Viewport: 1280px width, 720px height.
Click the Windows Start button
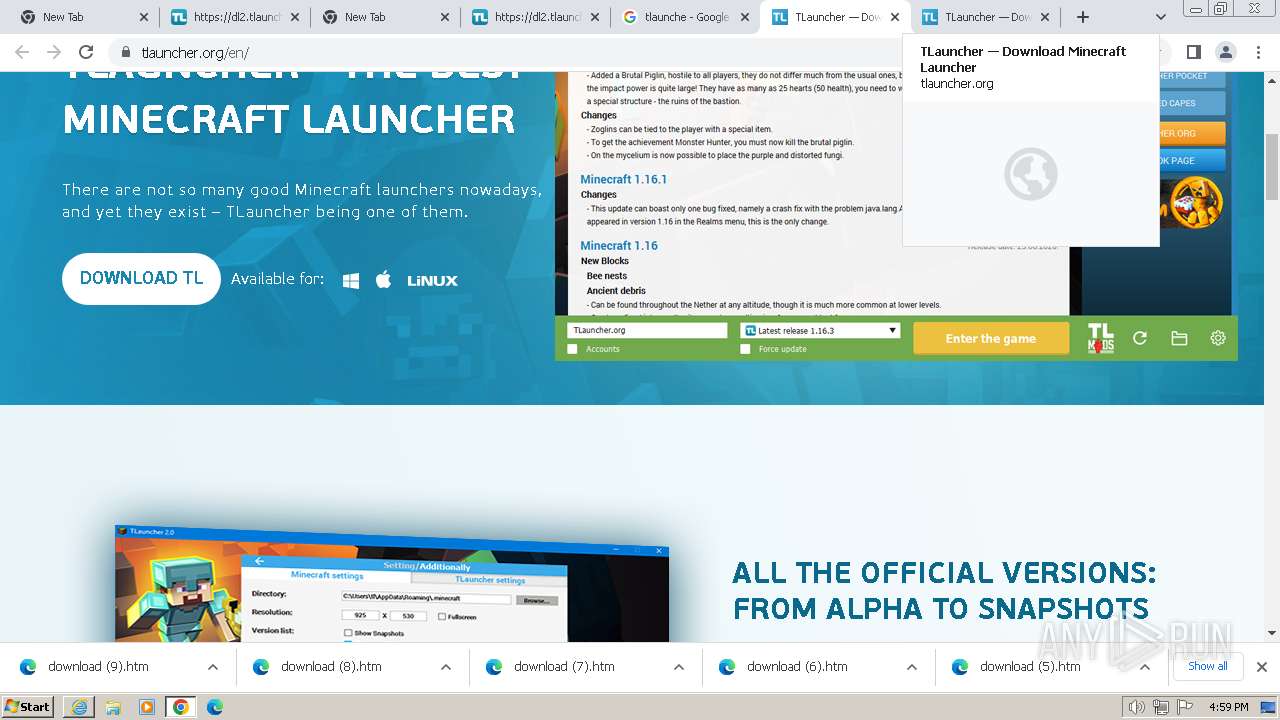click(27, 706)
